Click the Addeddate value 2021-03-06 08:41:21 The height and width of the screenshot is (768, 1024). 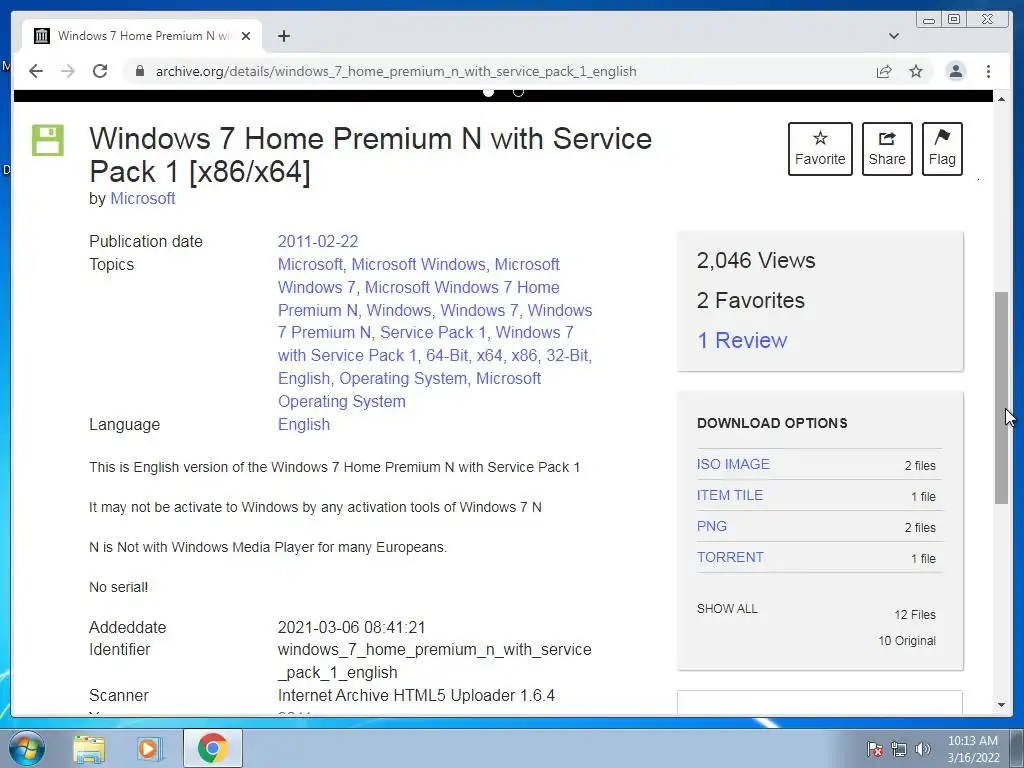(x=351, y=628)
